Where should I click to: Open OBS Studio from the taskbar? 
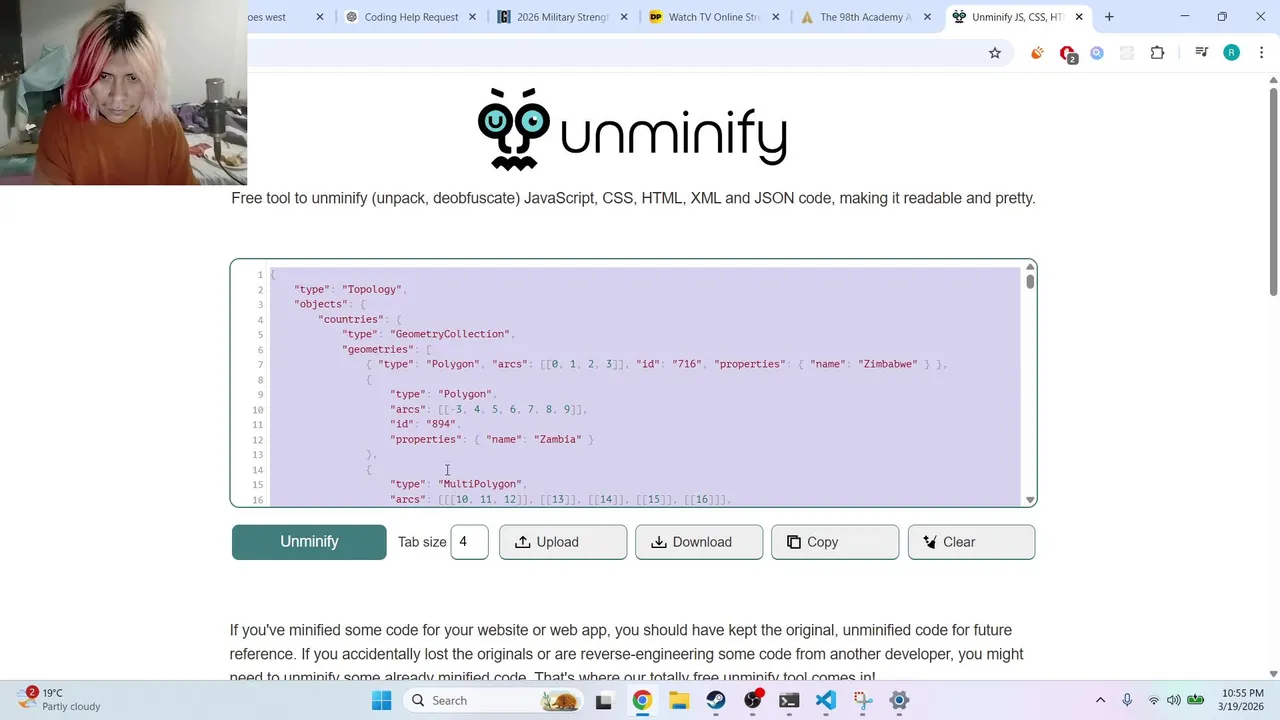(753, 700)
